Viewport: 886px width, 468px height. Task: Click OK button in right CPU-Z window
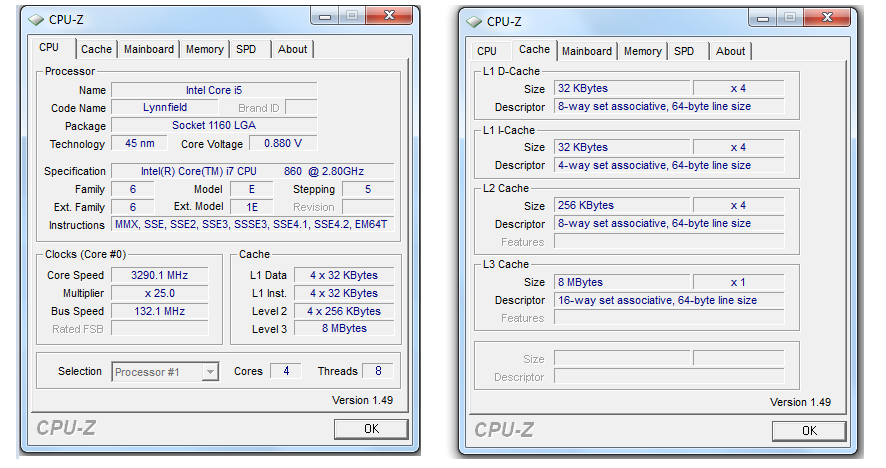pos(809,430)
